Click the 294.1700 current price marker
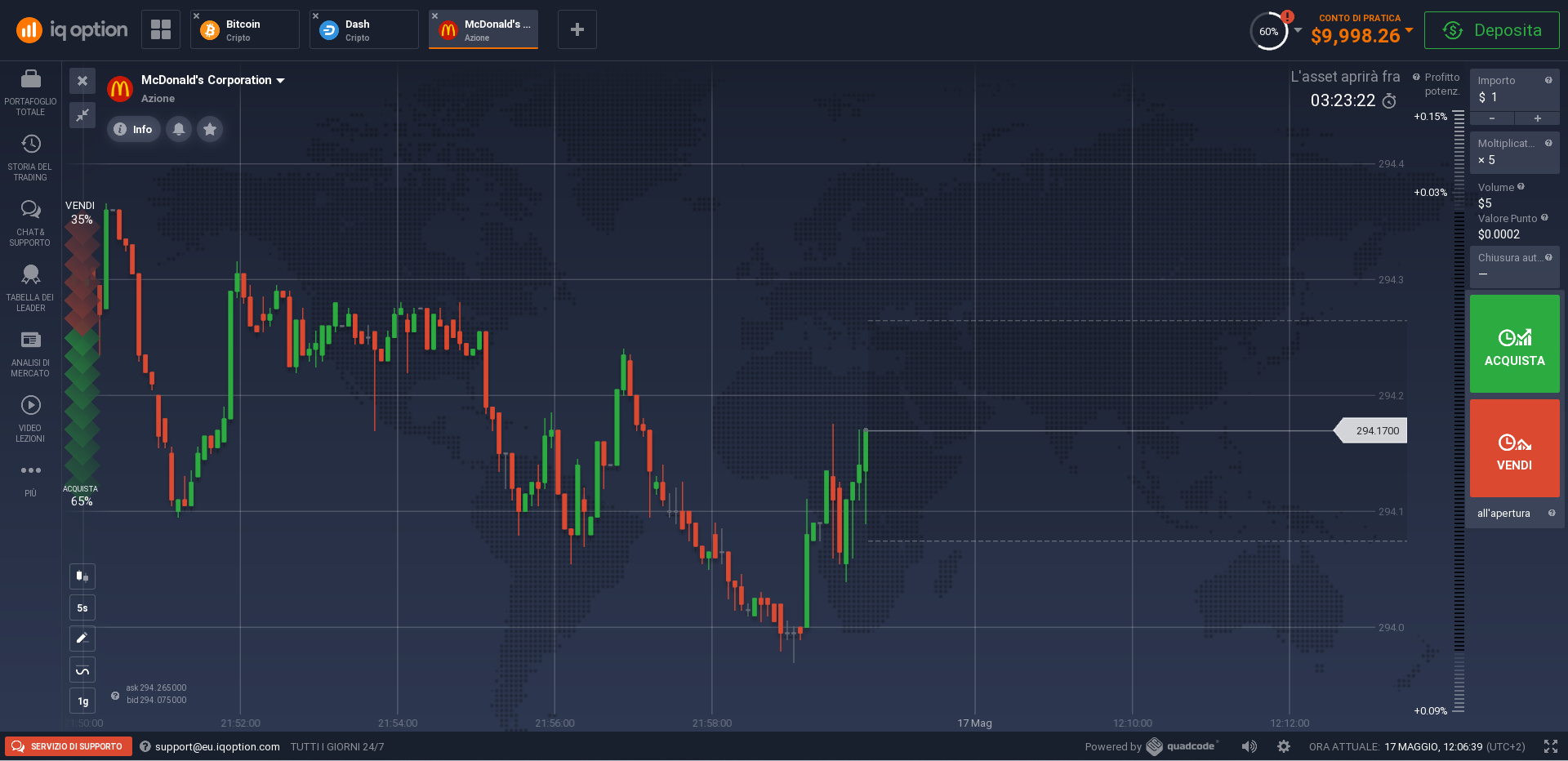1568x761 pixels. point(1371,430)
